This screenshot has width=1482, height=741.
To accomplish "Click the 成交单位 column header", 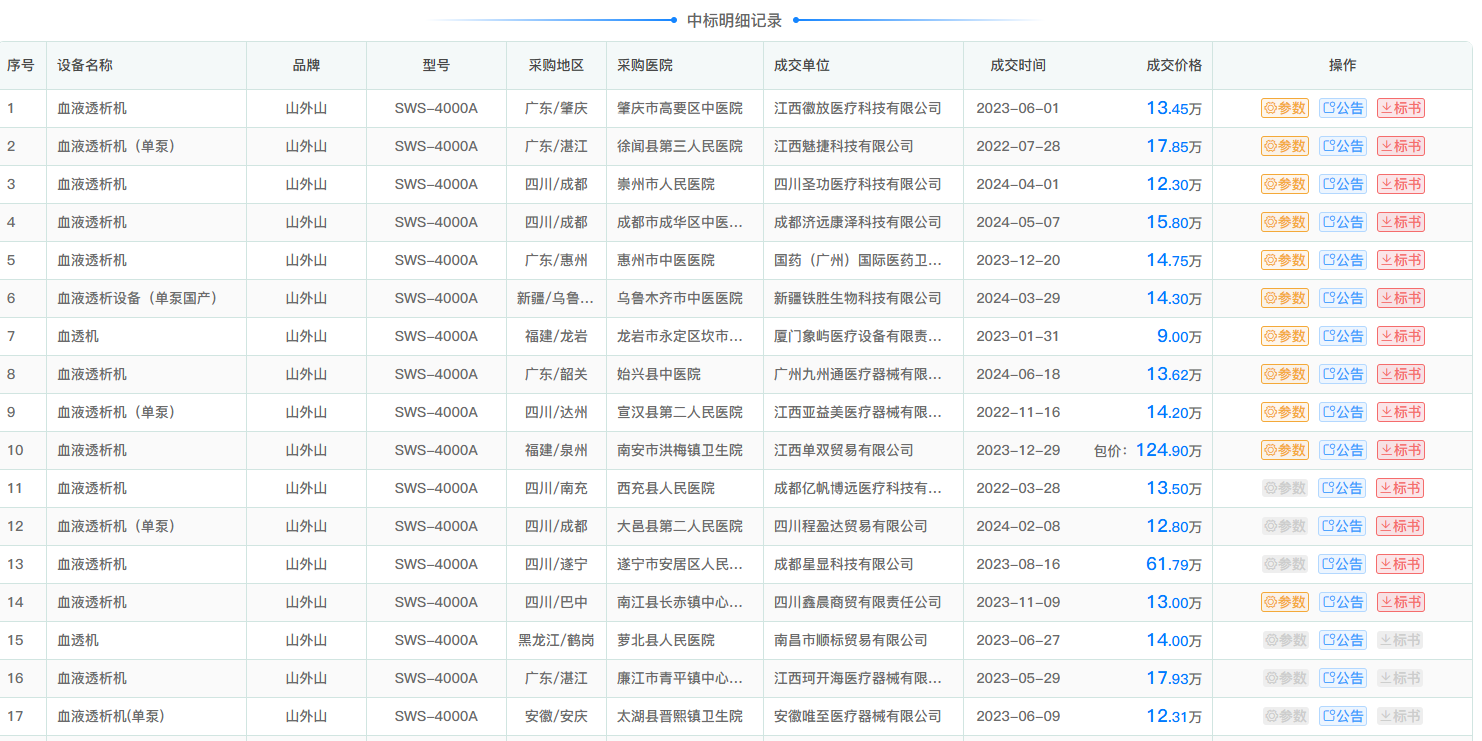I will tap(802, 65).
